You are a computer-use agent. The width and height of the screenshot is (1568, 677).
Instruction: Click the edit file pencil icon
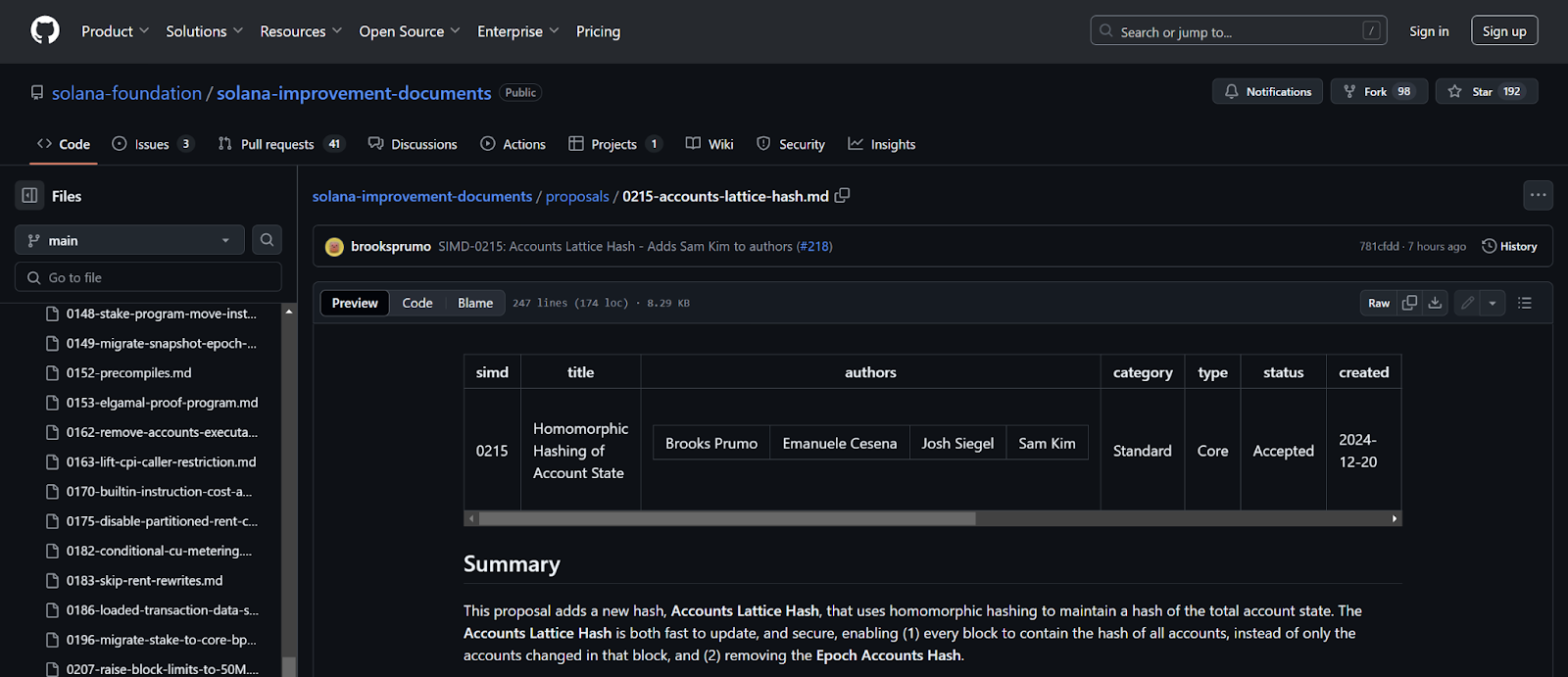[x=1467, y=303]
